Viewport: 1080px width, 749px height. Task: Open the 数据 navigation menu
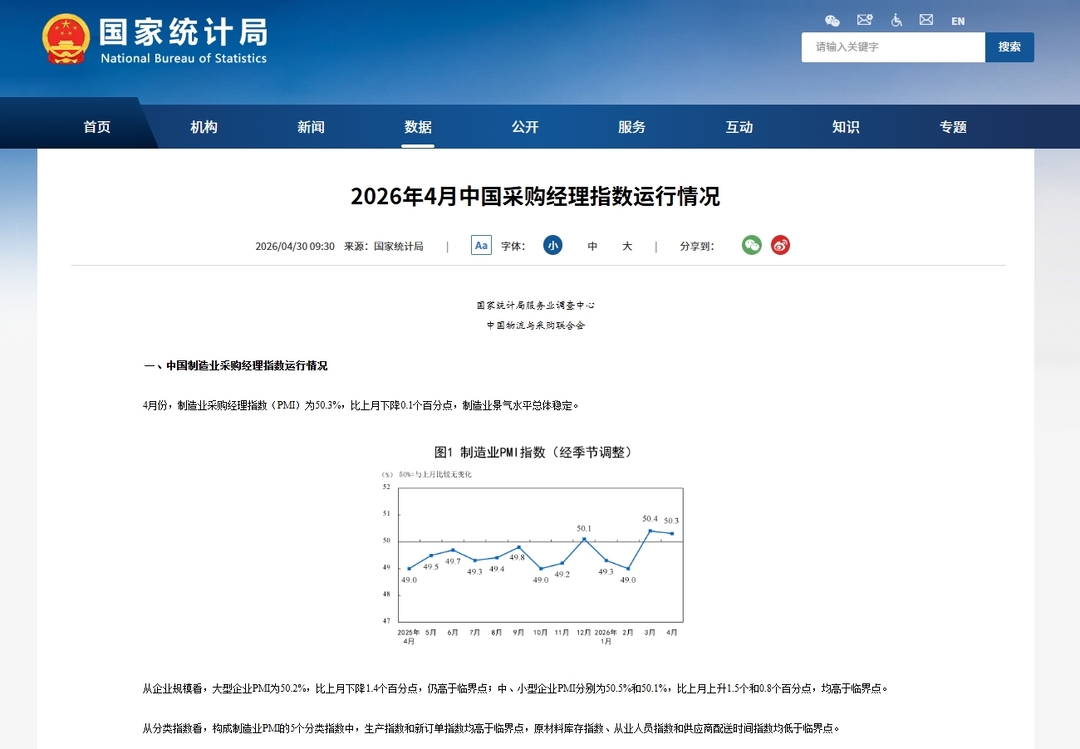[x=418, y=127]
